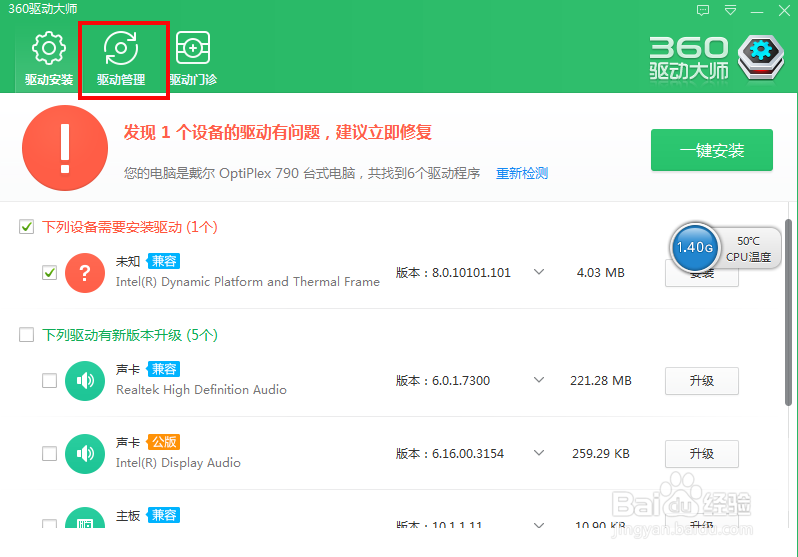Click the Intel Display Audio speaker icon
Screen dimensions: 798x557
tap(85, 454)
